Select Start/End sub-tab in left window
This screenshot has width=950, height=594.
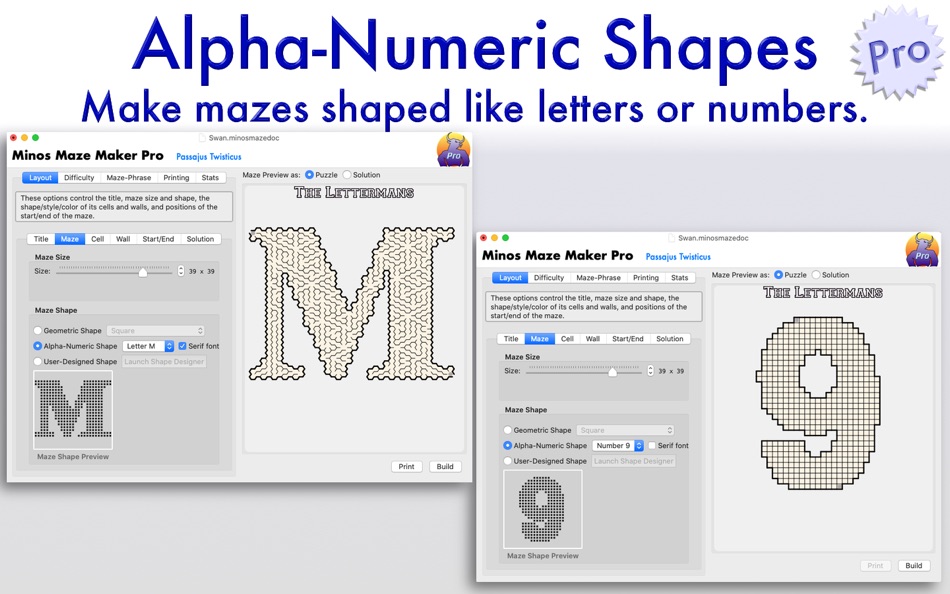pyautogui.click(x=158, y=239)
